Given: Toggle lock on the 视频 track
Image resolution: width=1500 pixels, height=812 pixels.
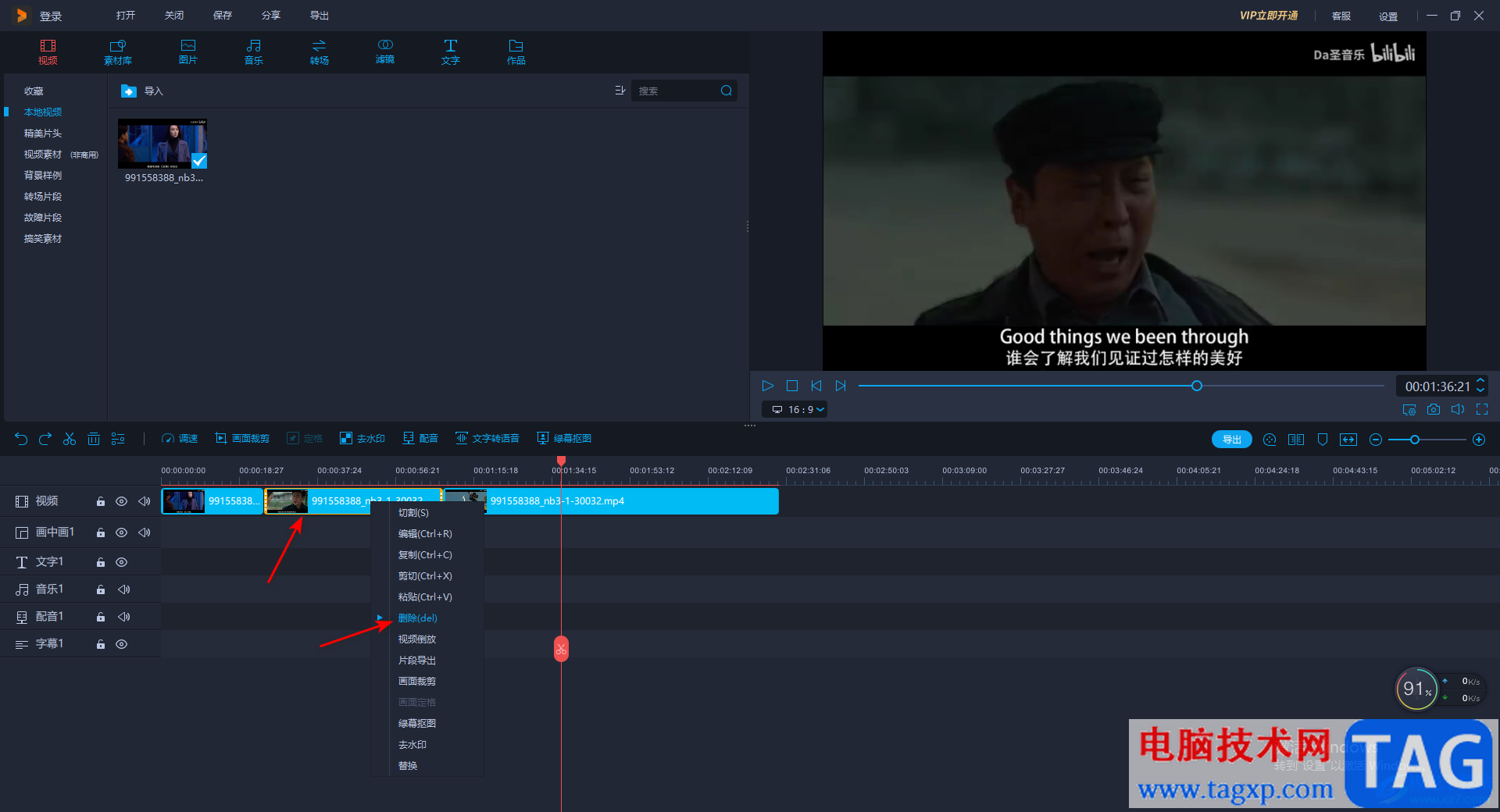Looking at the screenshot, I should pyautogui.click(x=101, y=501).
